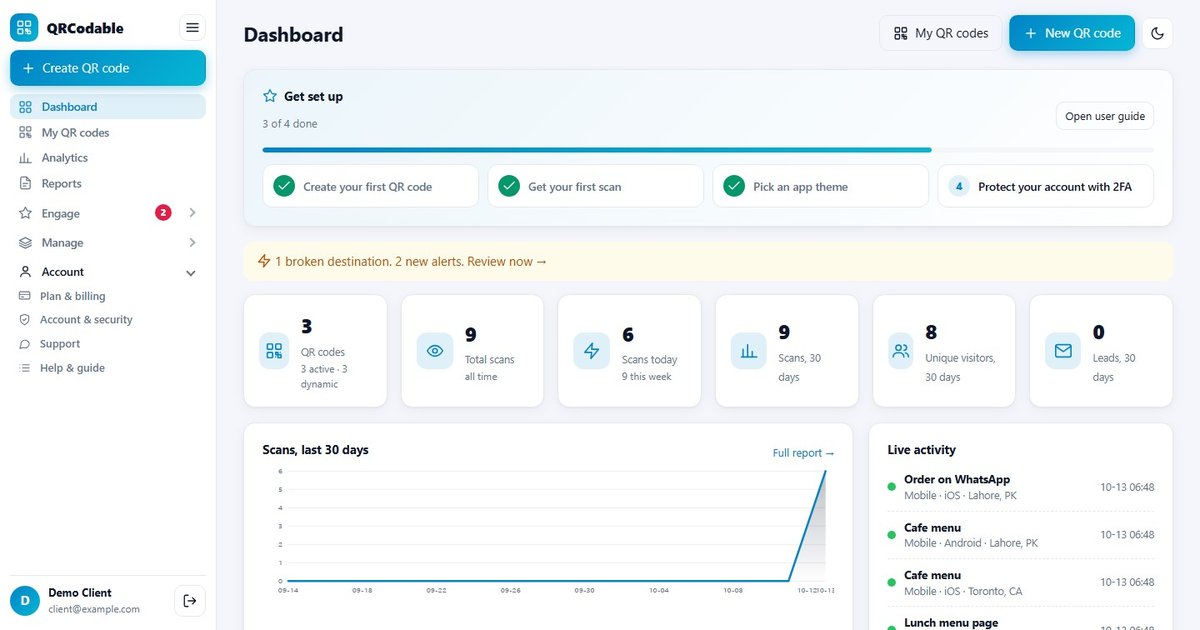
Task: Collapse sidebar with the hamburger menu icon
Action: pos(192,28)
